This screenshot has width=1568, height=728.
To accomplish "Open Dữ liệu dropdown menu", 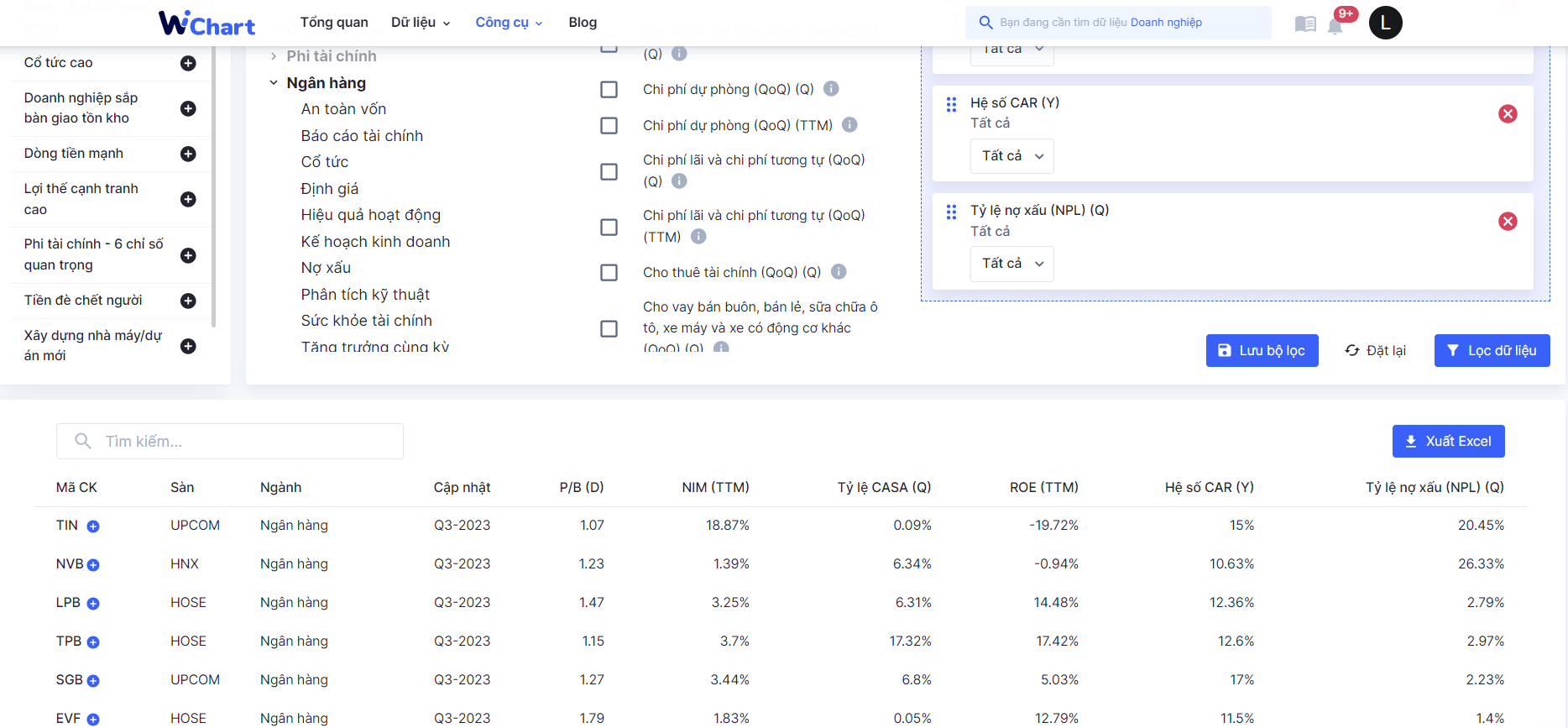I will point(421,23).
